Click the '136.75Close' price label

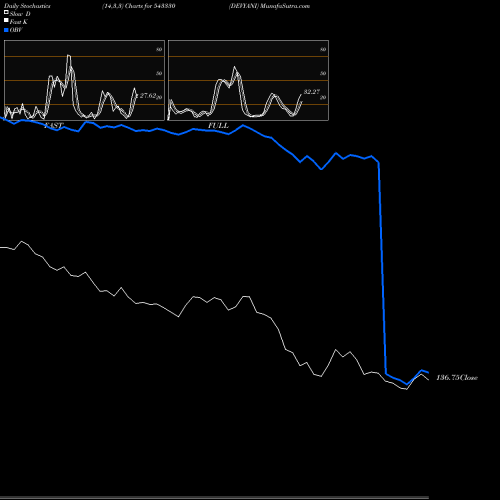457,378
